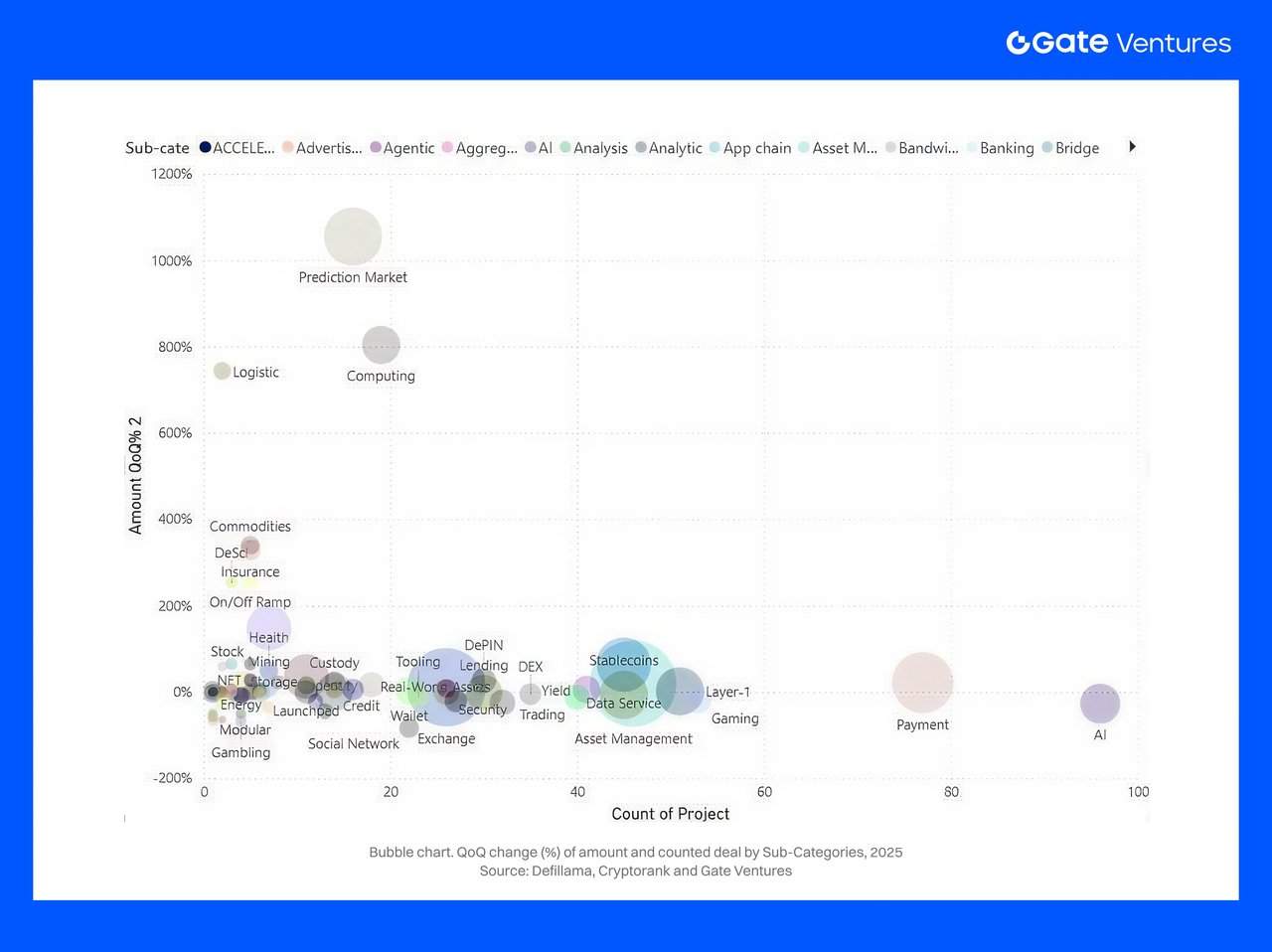Select the Commodities bubble

coord(250,546)
